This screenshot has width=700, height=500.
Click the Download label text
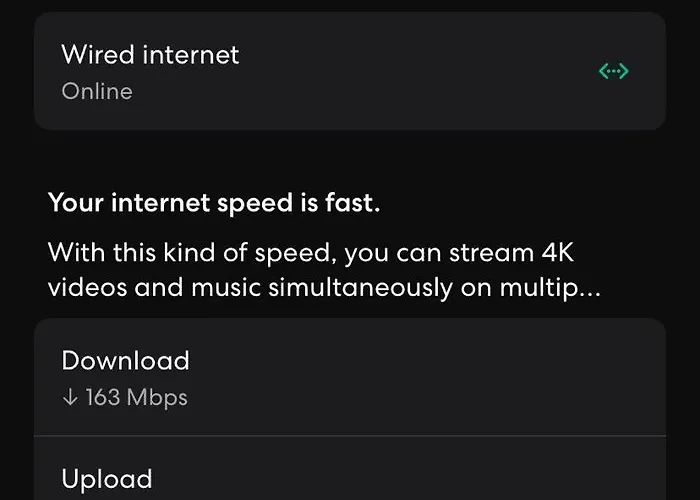coord(125,360)
